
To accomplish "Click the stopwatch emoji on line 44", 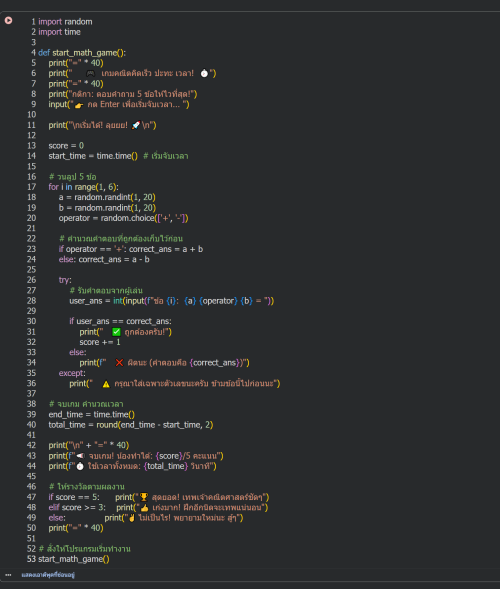I will pyautogui.click(x=80, y=466).
